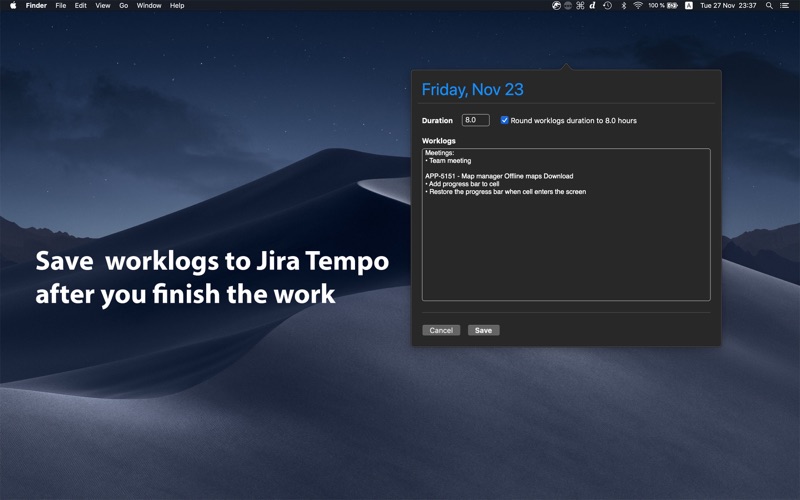Open the View menu
Image resolution: width=800 pixels, height=500 pixels.
click(103, 6)
